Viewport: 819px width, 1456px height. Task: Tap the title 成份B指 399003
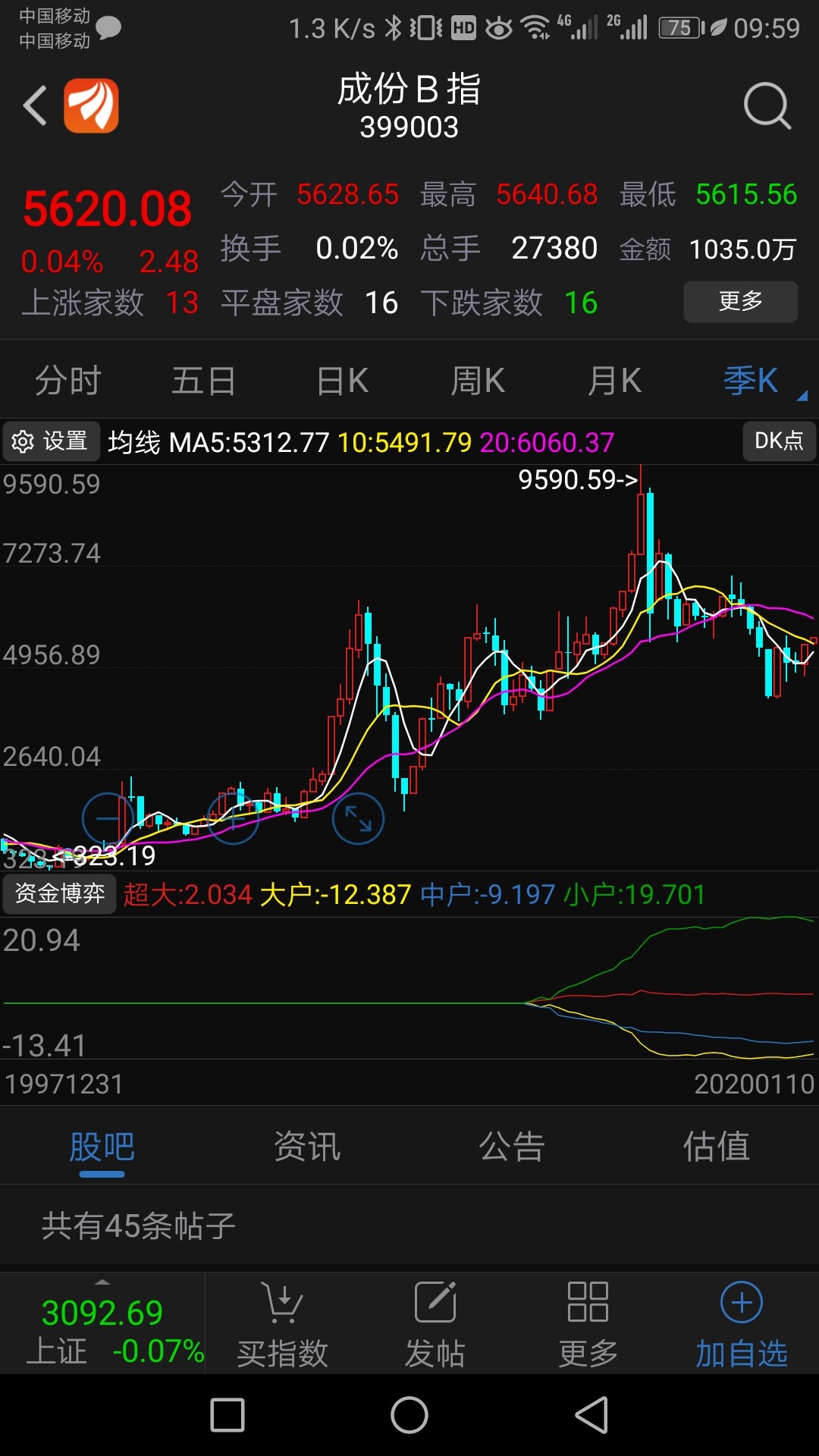tap(409, 107)
